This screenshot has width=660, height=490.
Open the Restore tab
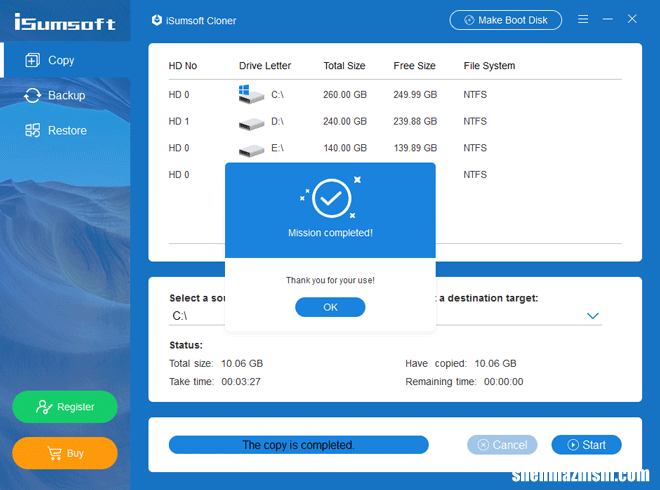tap(66, 130)
